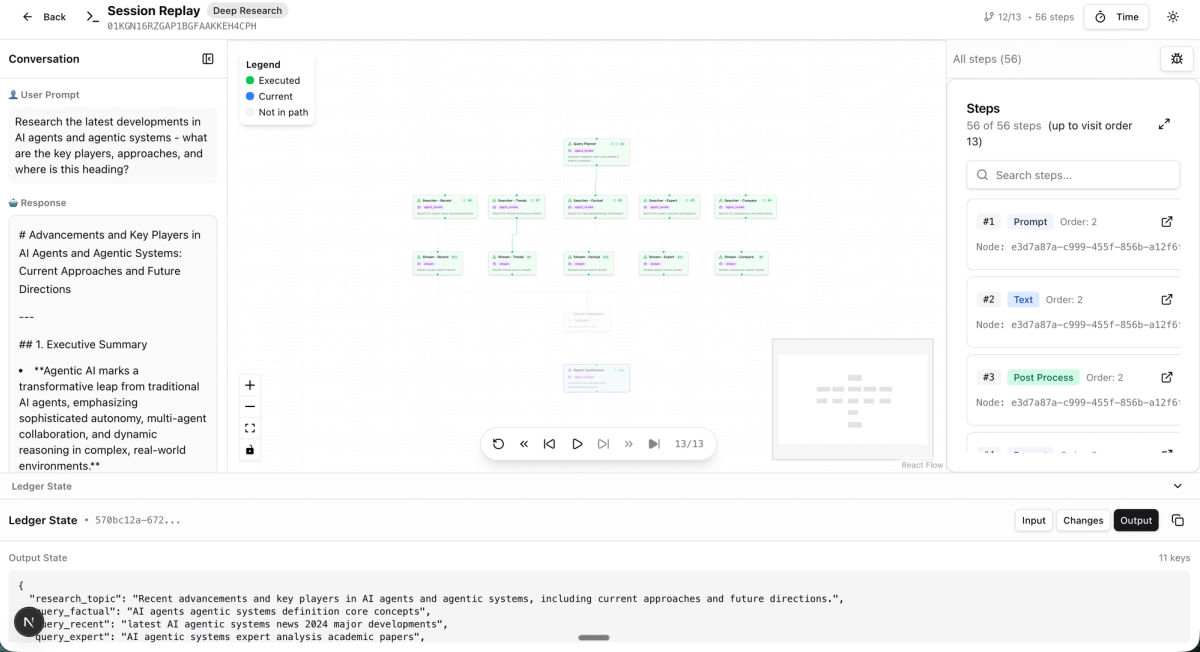The width and height of the screenshot is (1200, 652).
Task: Fit the flow graph to view
Action: point(250,428)
